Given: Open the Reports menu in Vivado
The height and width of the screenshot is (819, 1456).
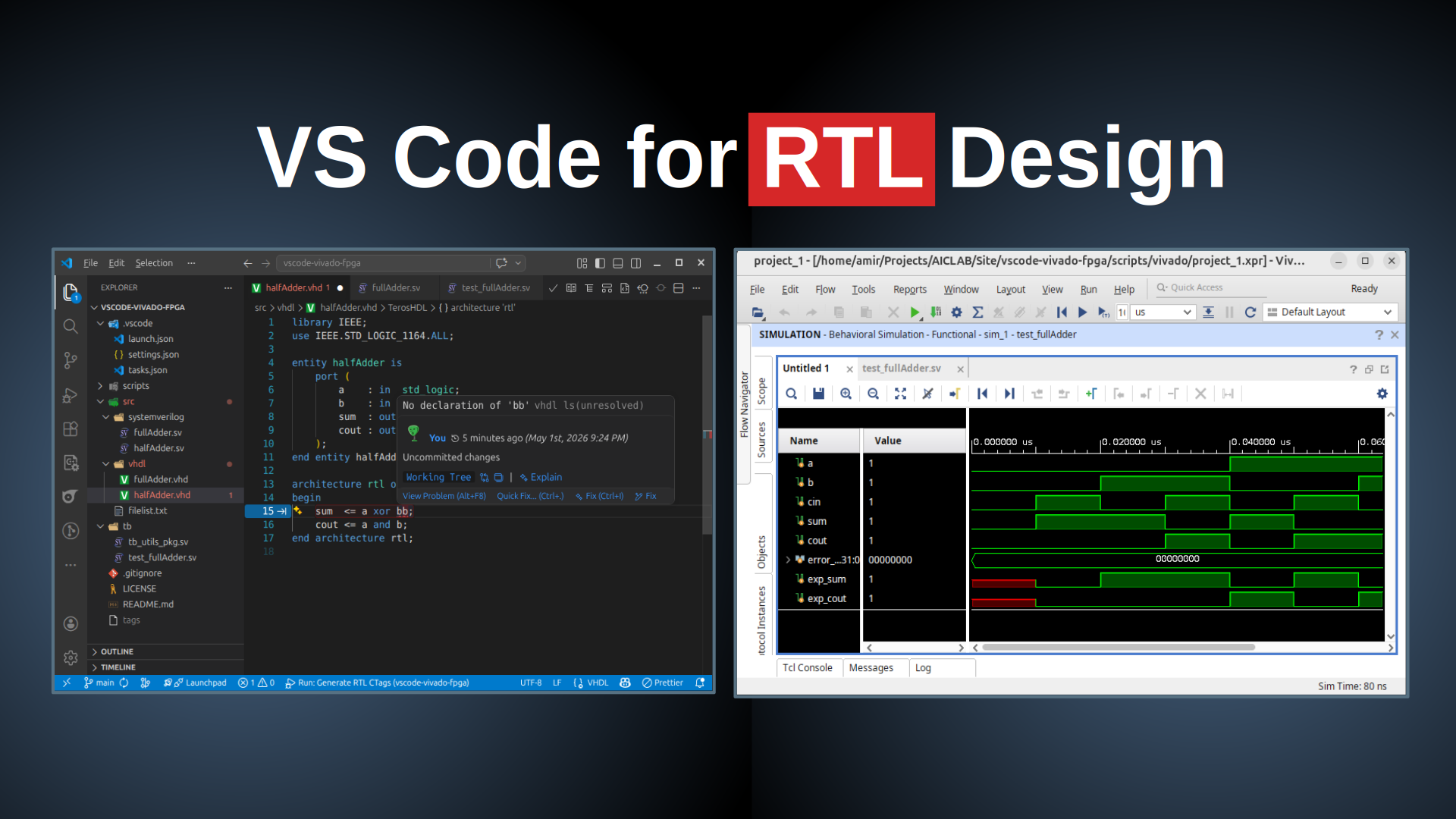Looking at the screenshot, I should [909, 289].
